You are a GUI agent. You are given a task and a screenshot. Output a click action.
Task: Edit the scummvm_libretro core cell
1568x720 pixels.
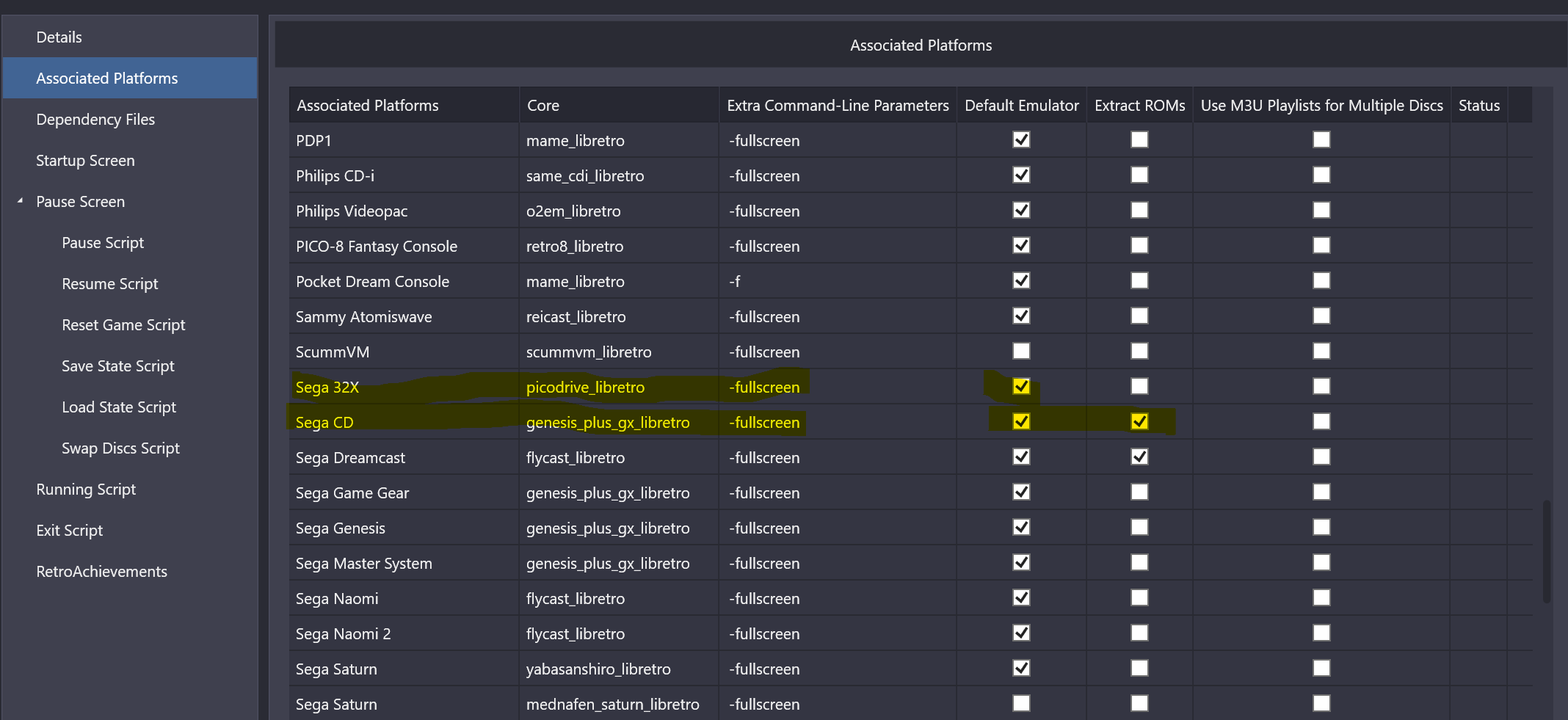[x=620, y=352]
